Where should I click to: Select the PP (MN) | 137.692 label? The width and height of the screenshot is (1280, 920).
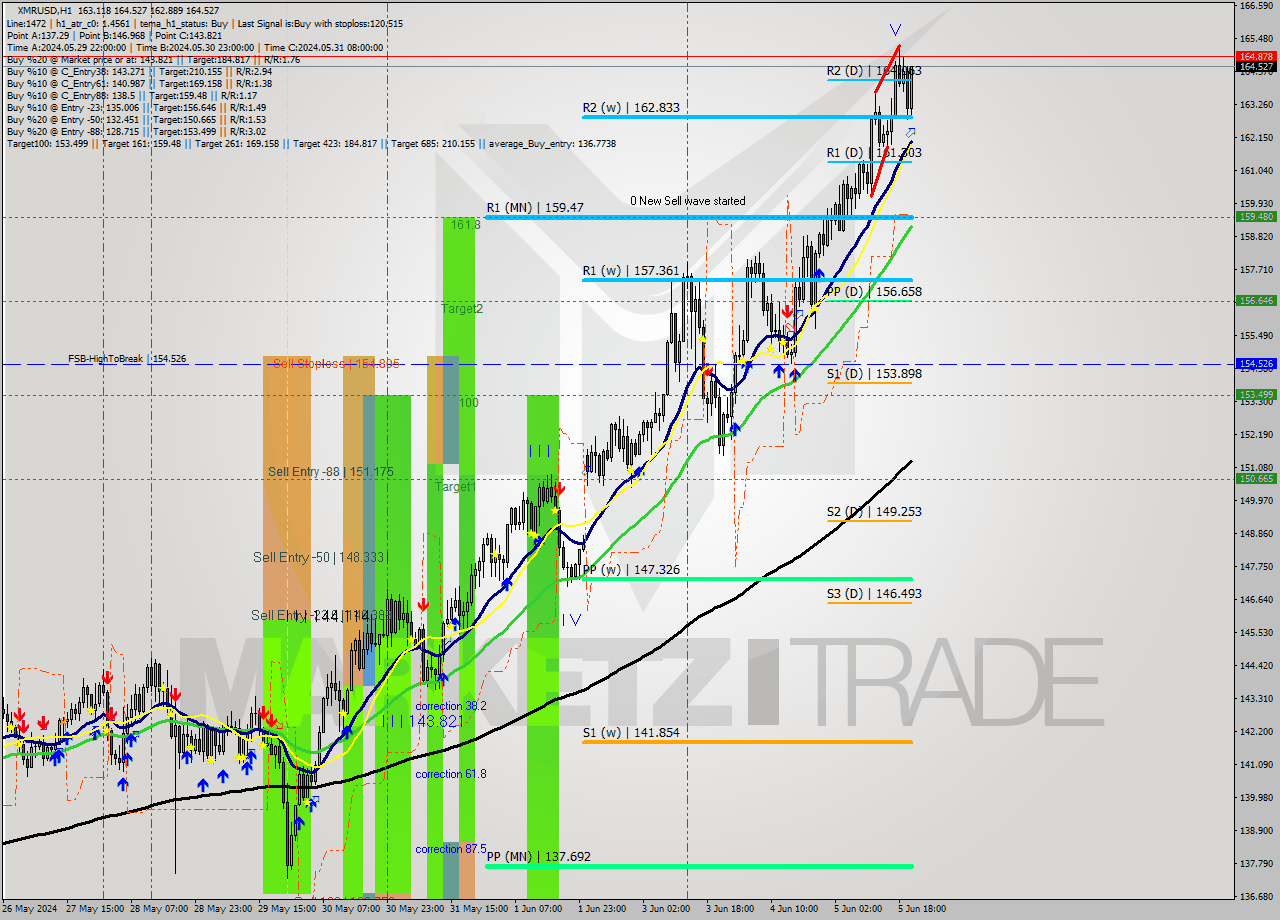click(x=539, y=857)
